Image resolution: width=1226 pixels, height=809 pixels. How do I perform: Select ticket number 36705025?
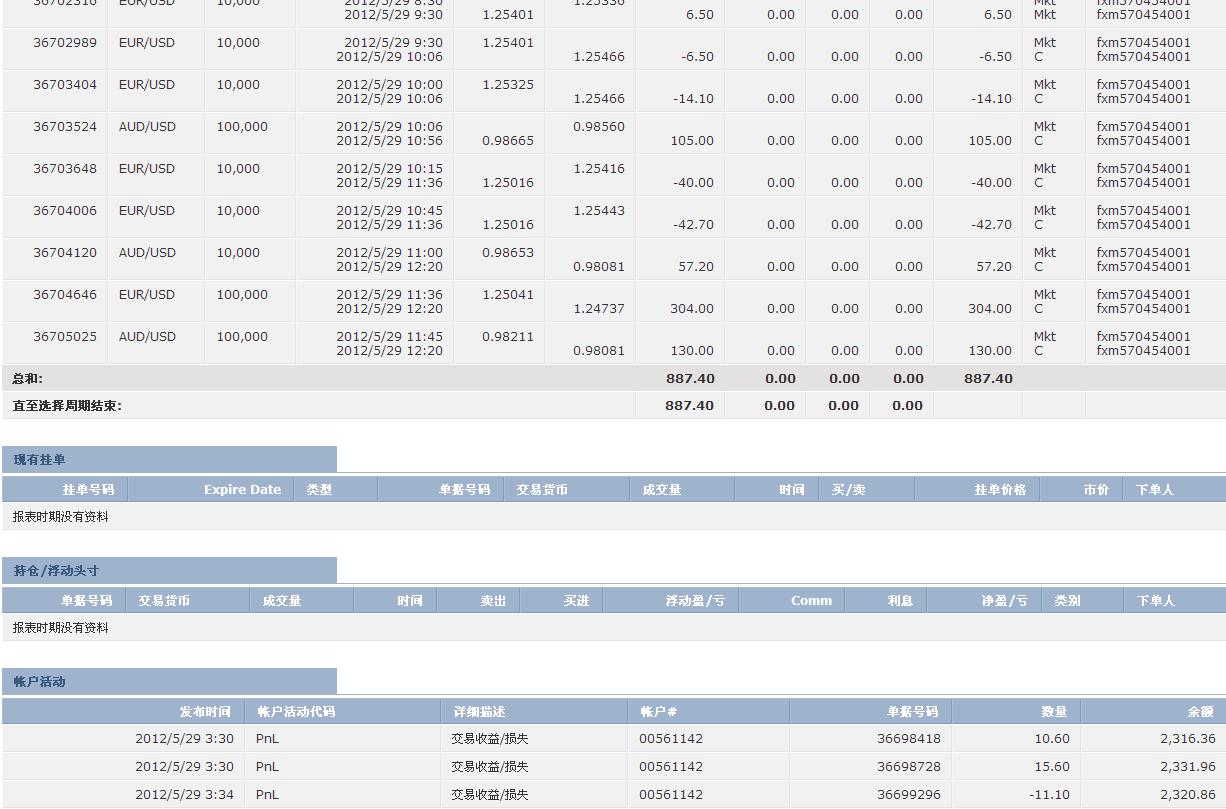(x=65, y=337)
